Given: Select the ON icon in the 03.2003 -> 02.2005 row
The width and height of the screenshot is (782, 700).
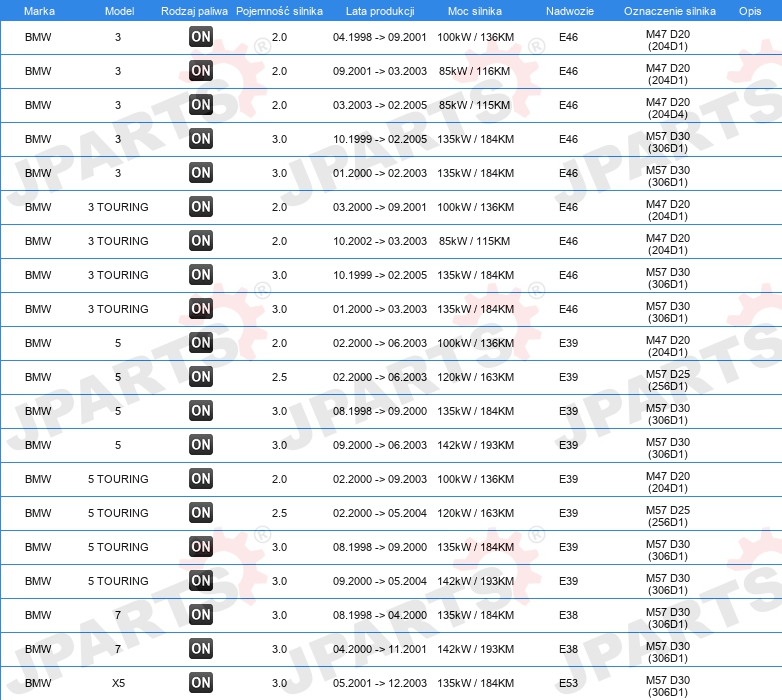Looking at the screenshot, I should [x=201, y=105].
